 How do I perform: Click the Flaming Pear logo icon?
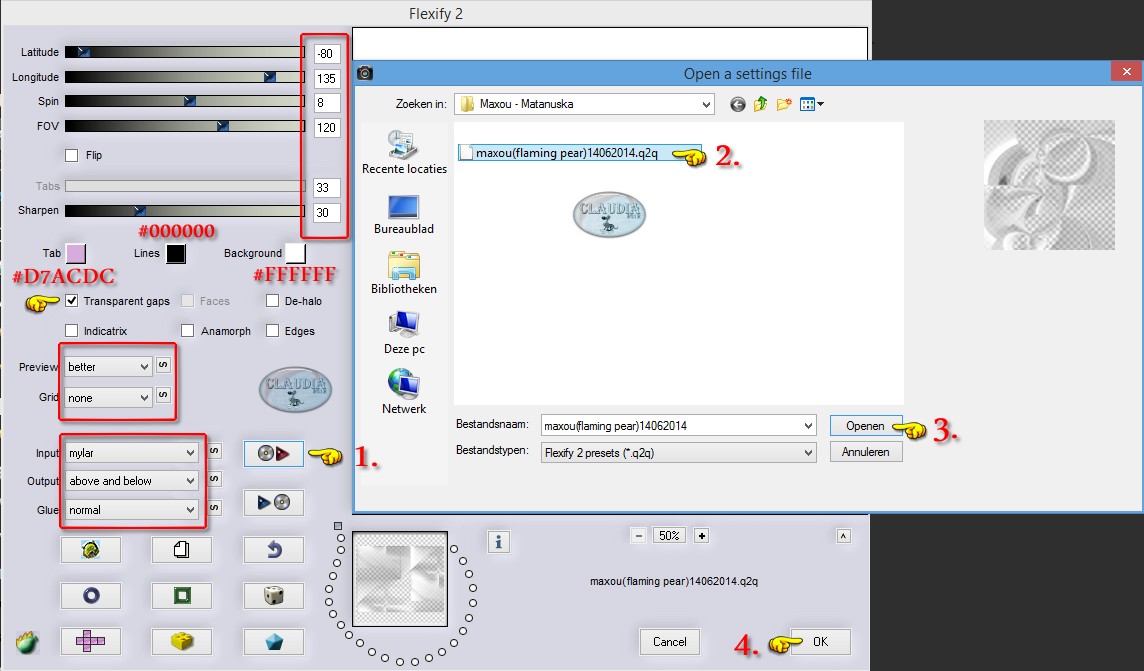pos(27,643)
